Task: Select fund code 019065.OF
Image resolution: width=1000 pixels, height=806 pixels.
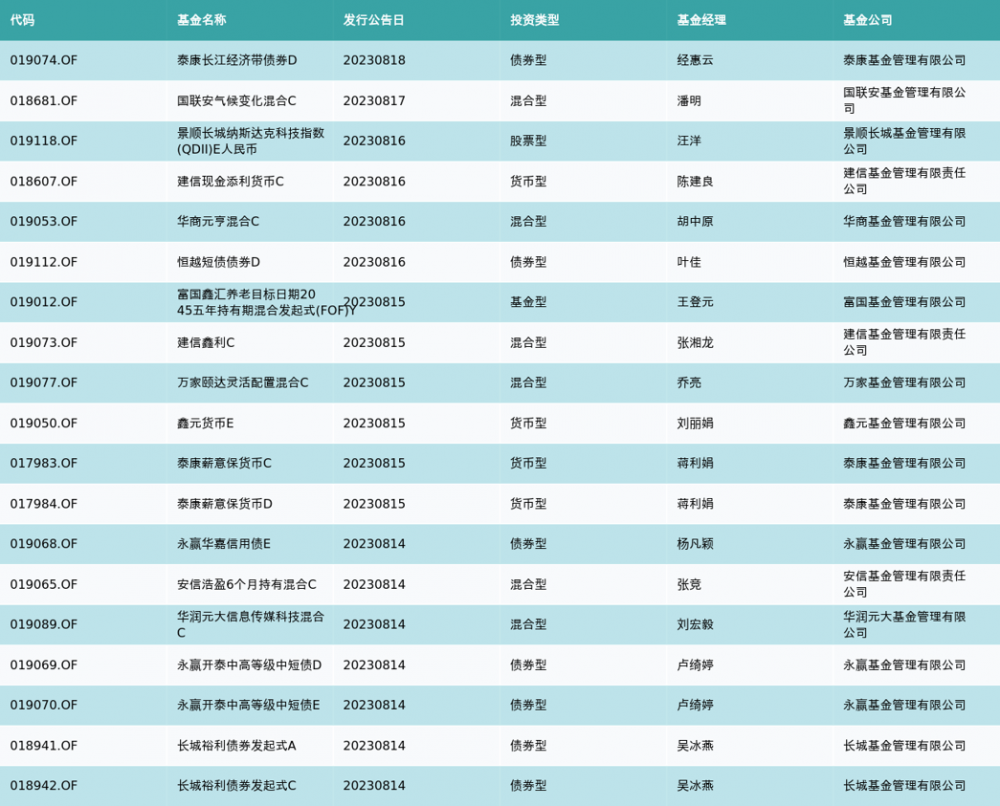Action: tap(43, 585)
